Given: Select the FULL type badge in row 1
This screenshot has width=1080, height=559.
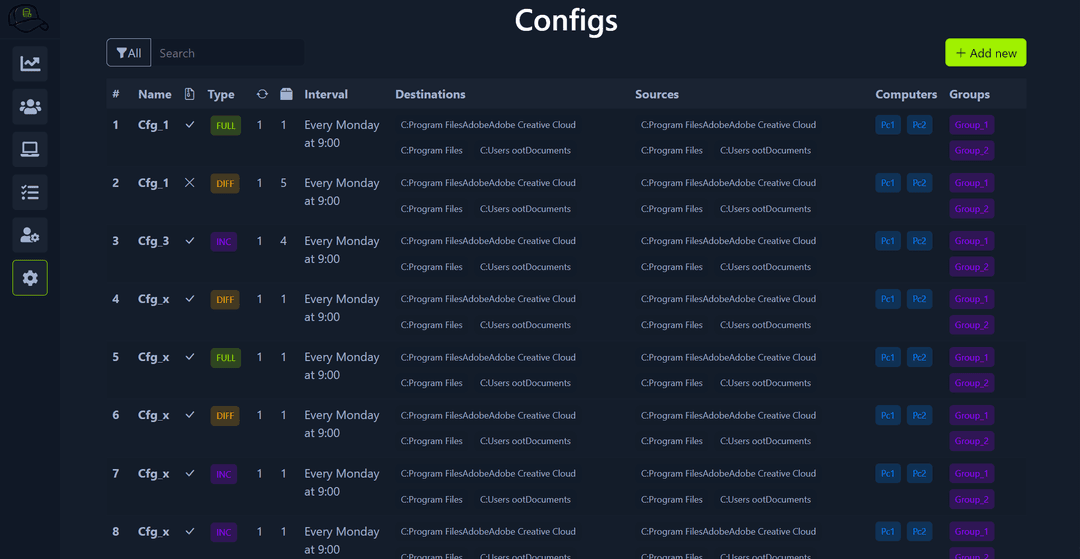Looking at the screenshot, I should (x=225, y=126).
